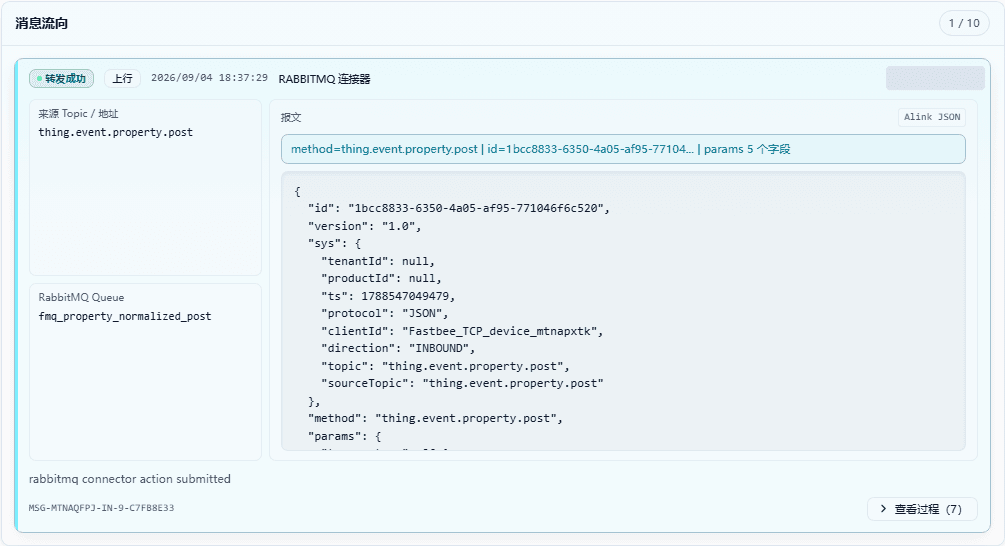Viewport: 1005px width, 546px height.
Task: Click the gray placeholder box in card header
Action: [935, 78]
